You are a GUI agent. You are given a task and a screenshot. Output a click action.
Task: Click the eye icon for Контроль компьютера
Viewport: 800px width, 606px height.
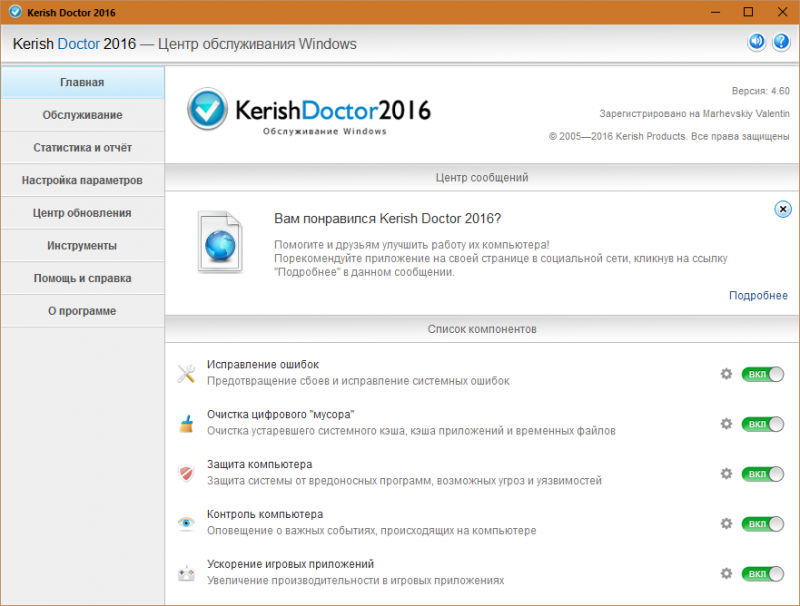coord(186,523)
